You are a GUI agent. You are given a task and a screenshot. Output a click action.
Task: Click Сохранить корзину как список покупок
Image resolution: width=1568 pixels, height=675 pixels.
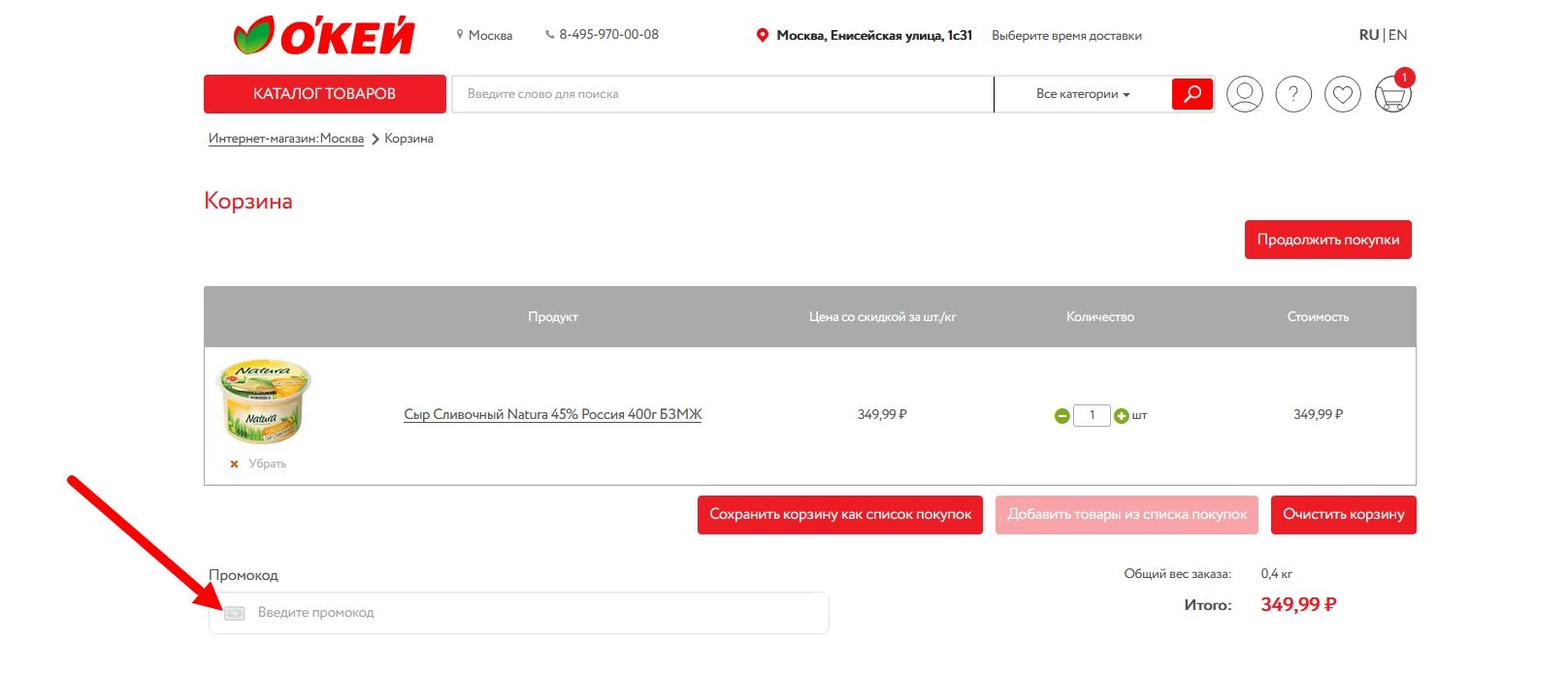pos(839,515)
